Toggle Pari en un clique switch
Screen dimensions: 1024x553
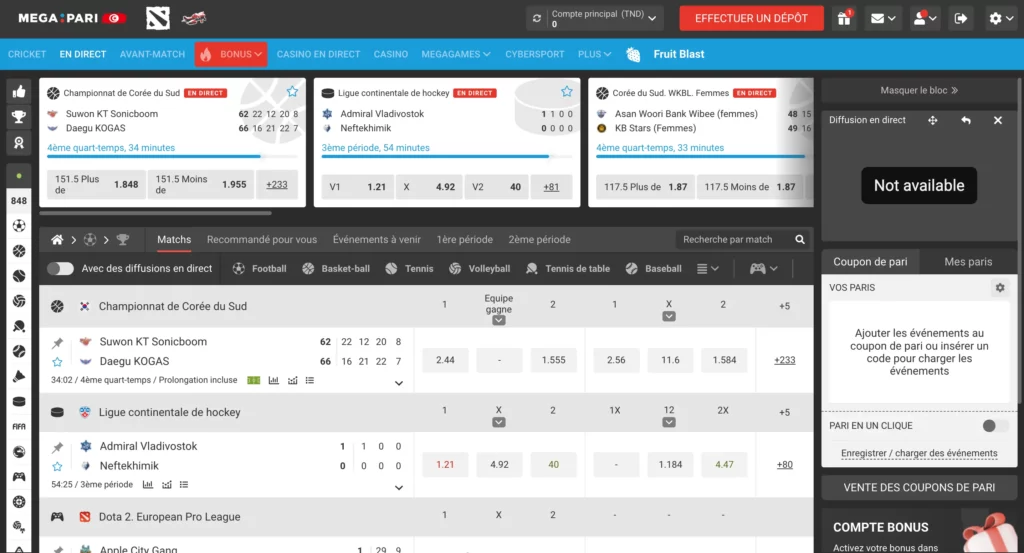pos(995,426)
